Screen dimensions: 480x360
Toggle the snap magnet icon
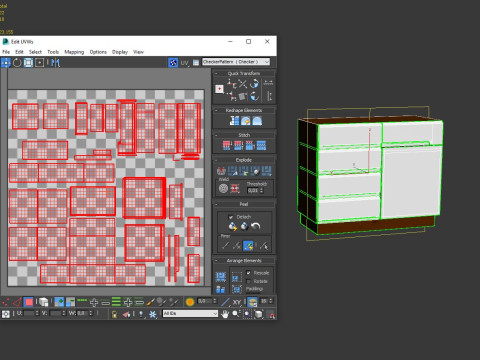point(272,314)
